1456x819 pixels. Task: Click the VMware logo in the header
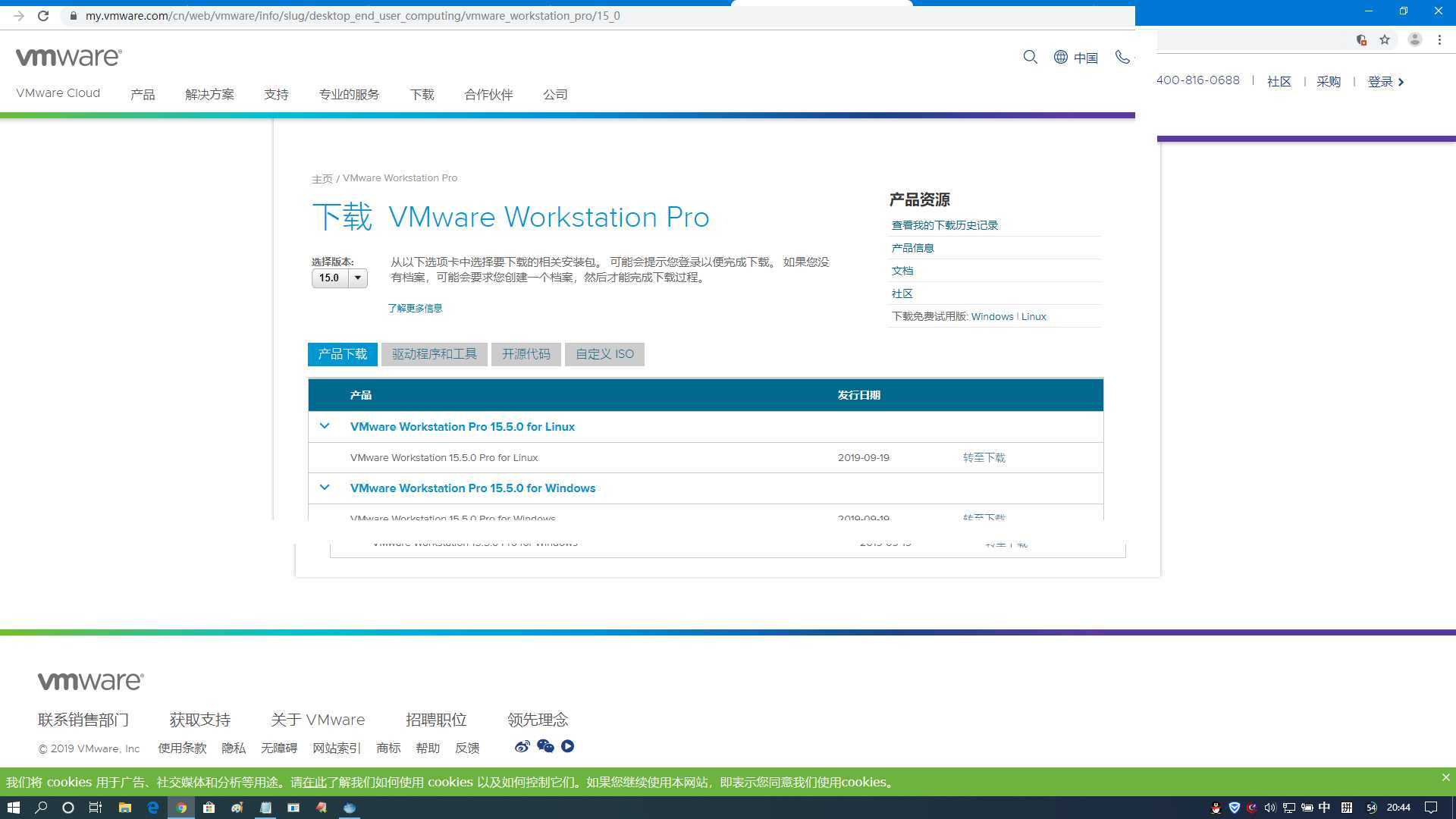(68, 57)
